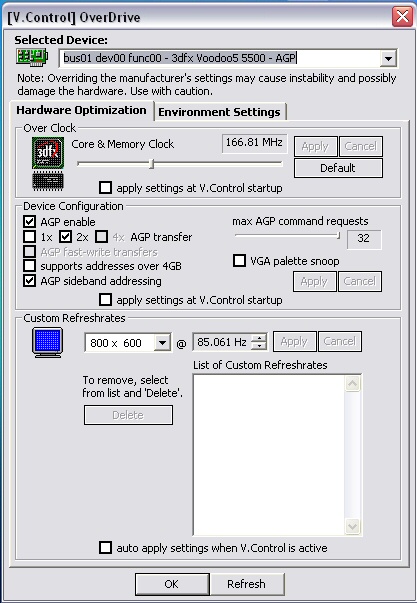The width and height of the screenshot is (417, 603).
Task: Click the custom refreshrates list scroll down arrow
Action: tap(353, 526)
